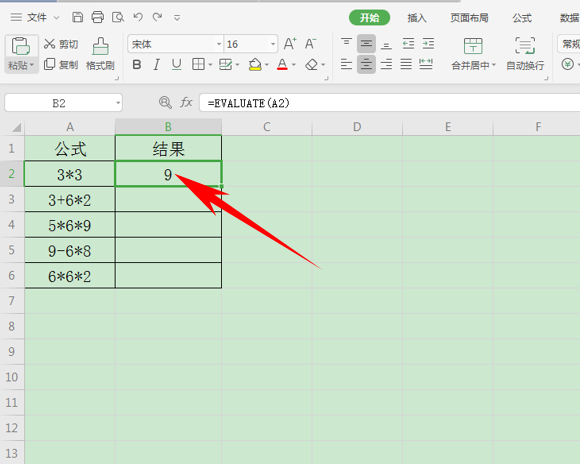The height and width of the screenshot is (465, 580).
Task: Click the cell style drawing icon
Action: (x=225, y=65)
